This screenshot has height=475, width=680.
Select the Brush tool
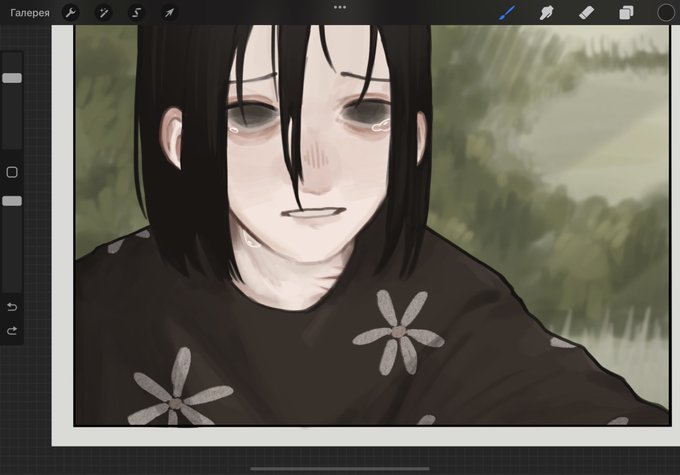pyautogui.click(x=507, y=13)
